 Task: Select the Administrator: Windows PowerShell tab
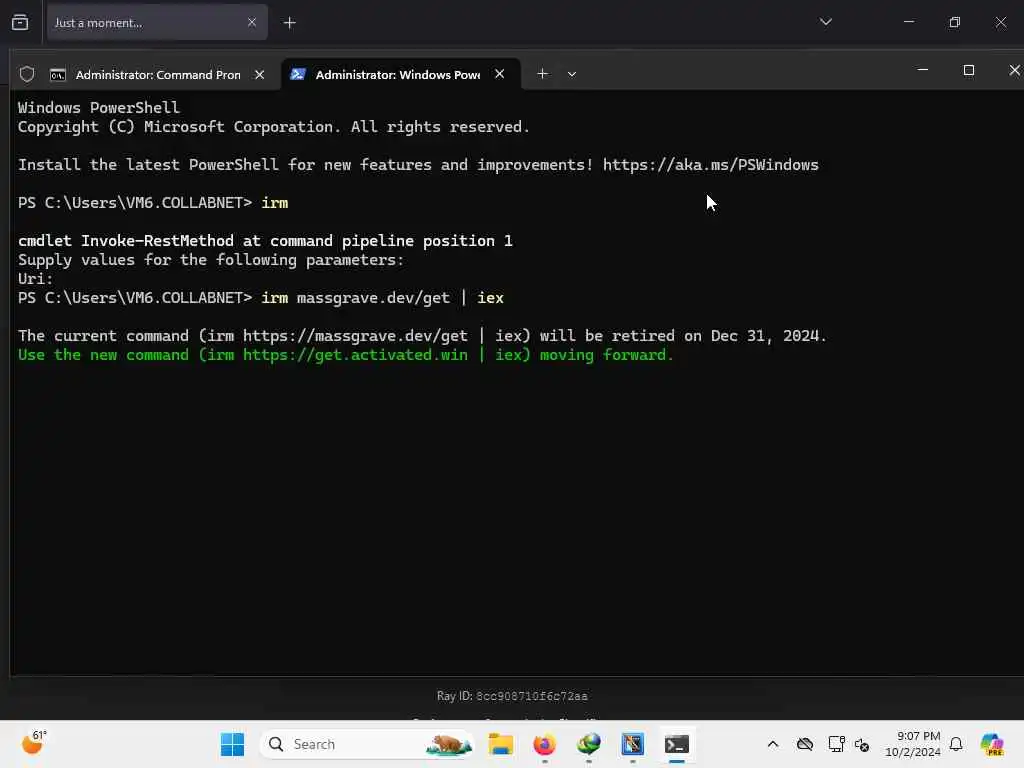pyautogui.click(x=400, y=74)
